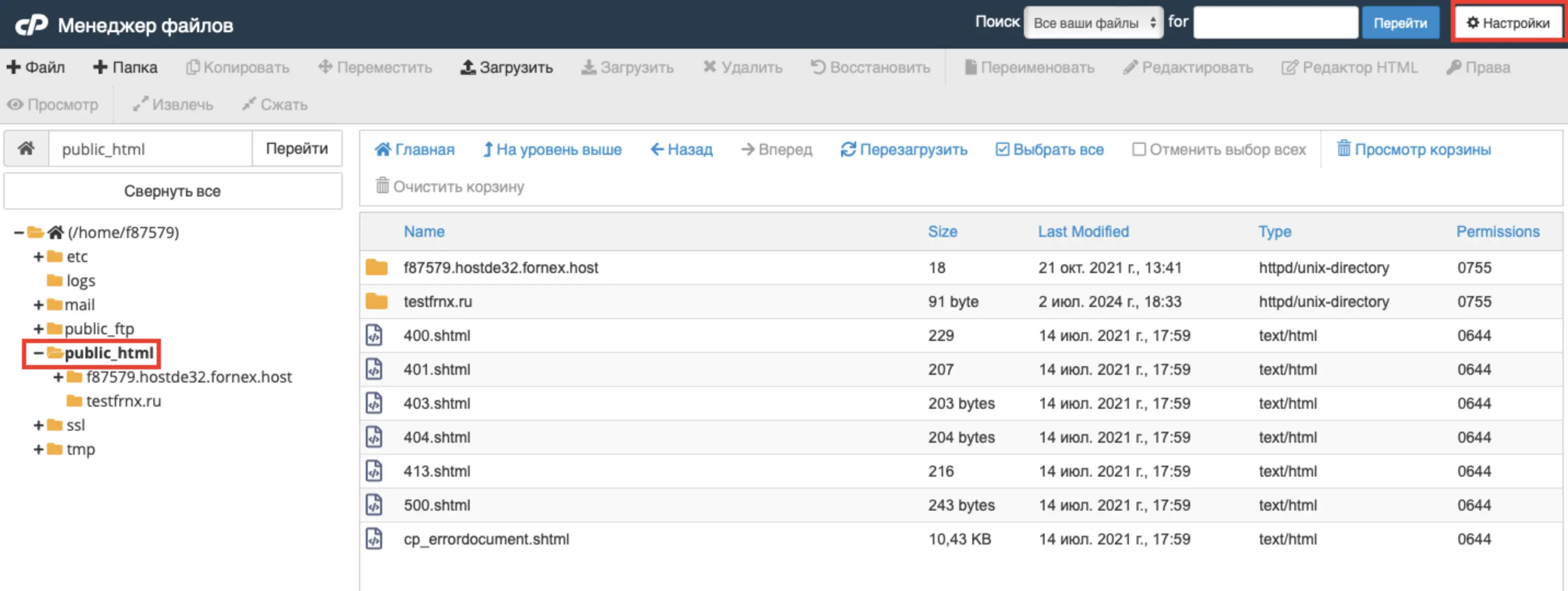This screenshot has height=591, width=1568.
Task: Open the Все ваши файлы search dropdown
Action: (x=1093, y=23)
